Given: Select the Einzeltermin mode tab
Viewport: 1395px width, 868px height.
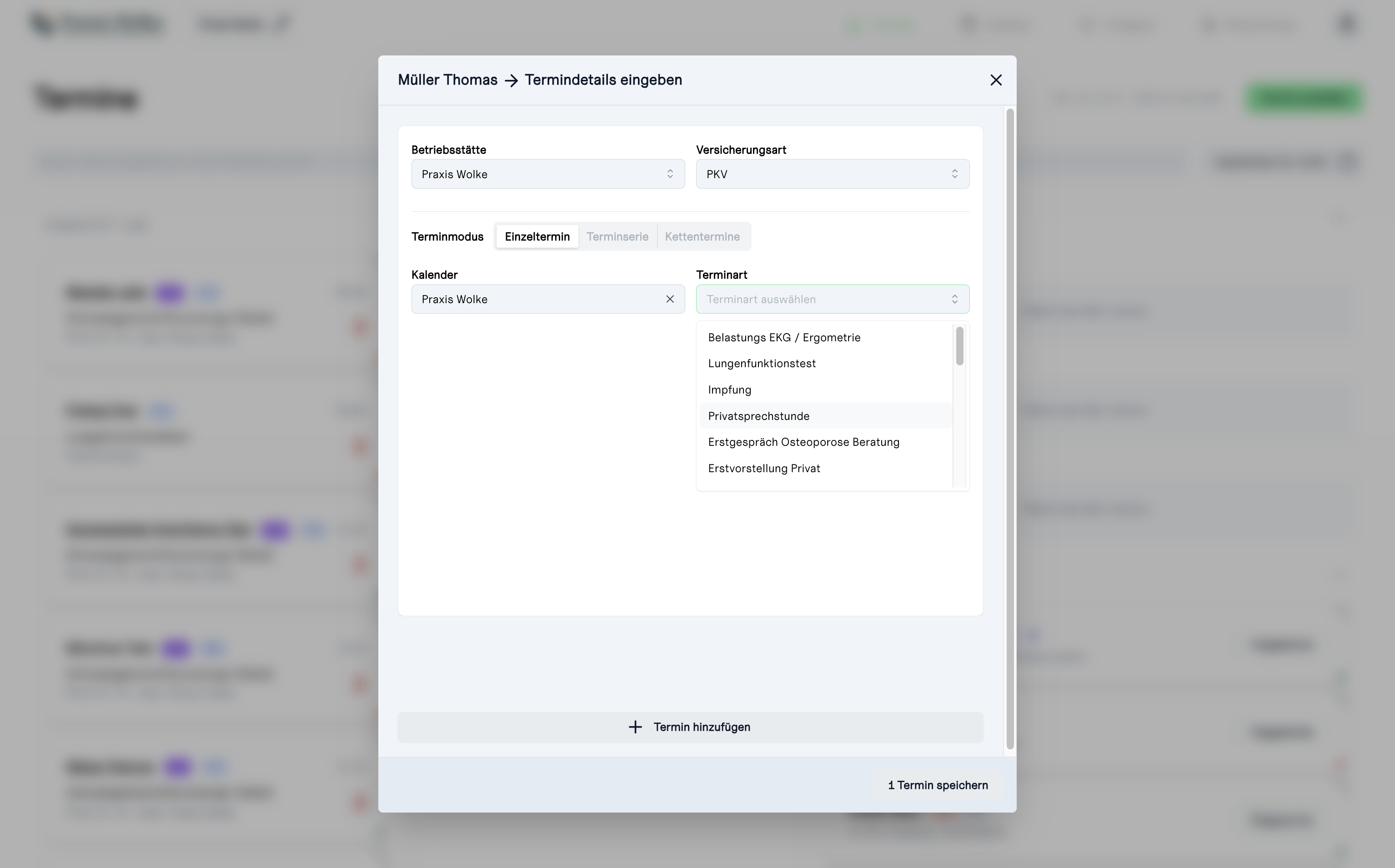Looking at the screenshot, I should point(537,236).
